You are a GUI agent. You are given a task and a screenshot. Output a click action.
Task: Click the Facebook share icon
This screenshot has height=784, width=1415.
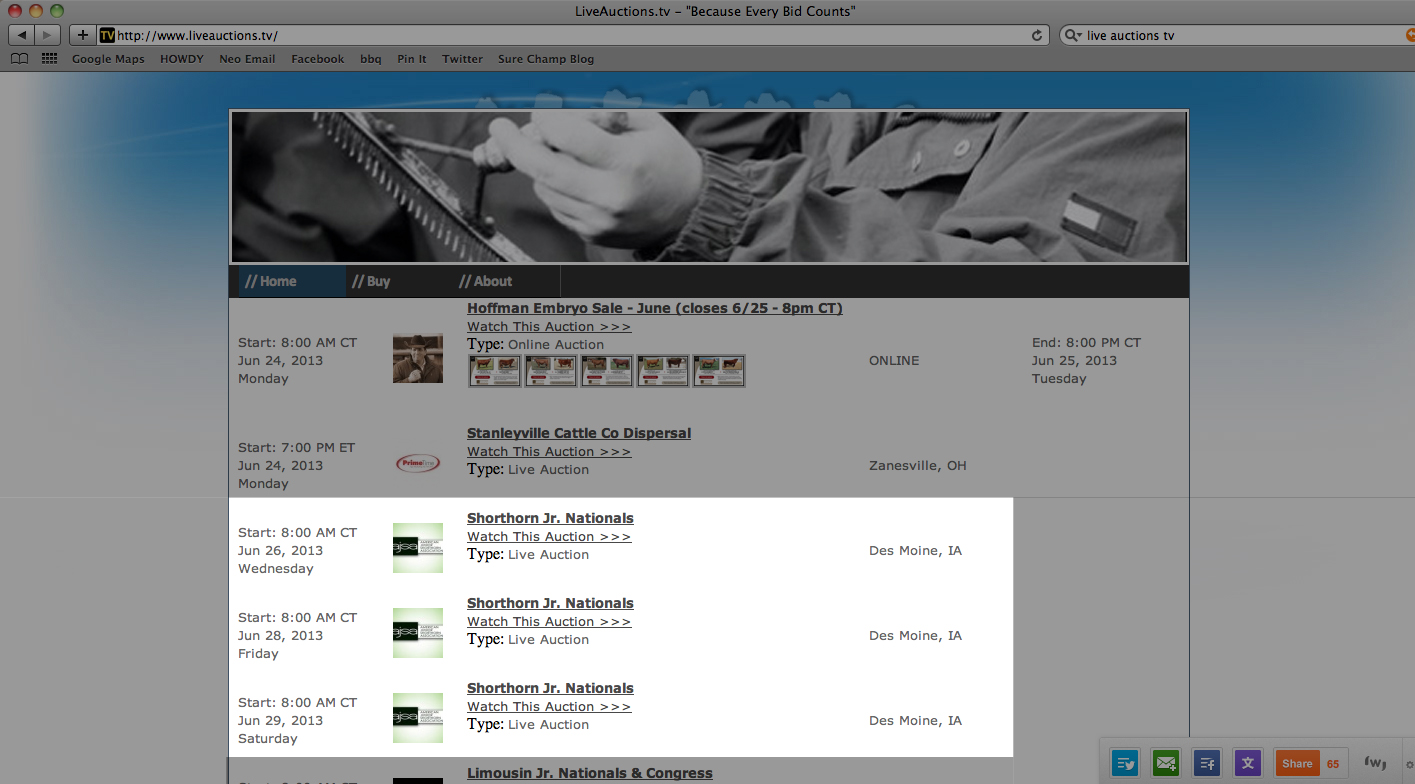pyautogui.click(x=1207, y=763)
